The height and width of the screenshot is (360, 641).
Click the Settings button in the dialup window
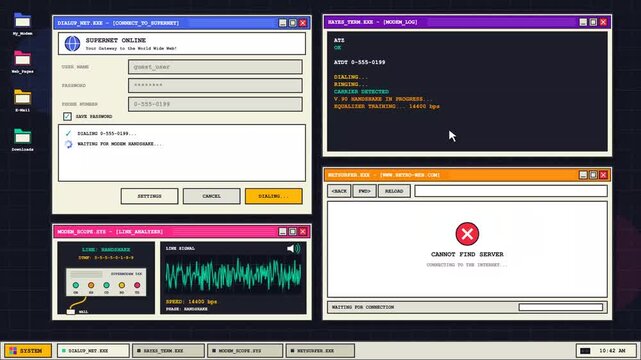(x=150, y=196)
